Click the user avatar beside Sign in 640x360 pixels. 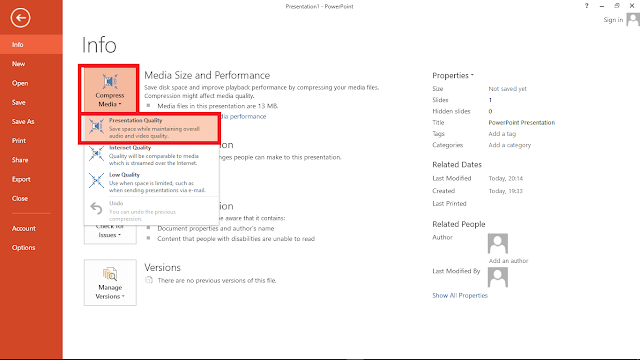633,19
